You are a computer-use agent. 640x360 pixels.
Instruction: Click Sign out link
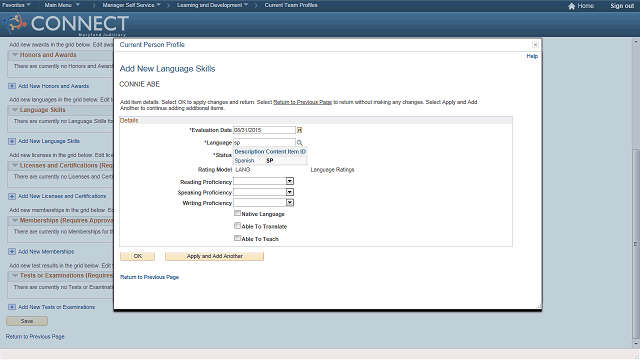tap(622, 6)
